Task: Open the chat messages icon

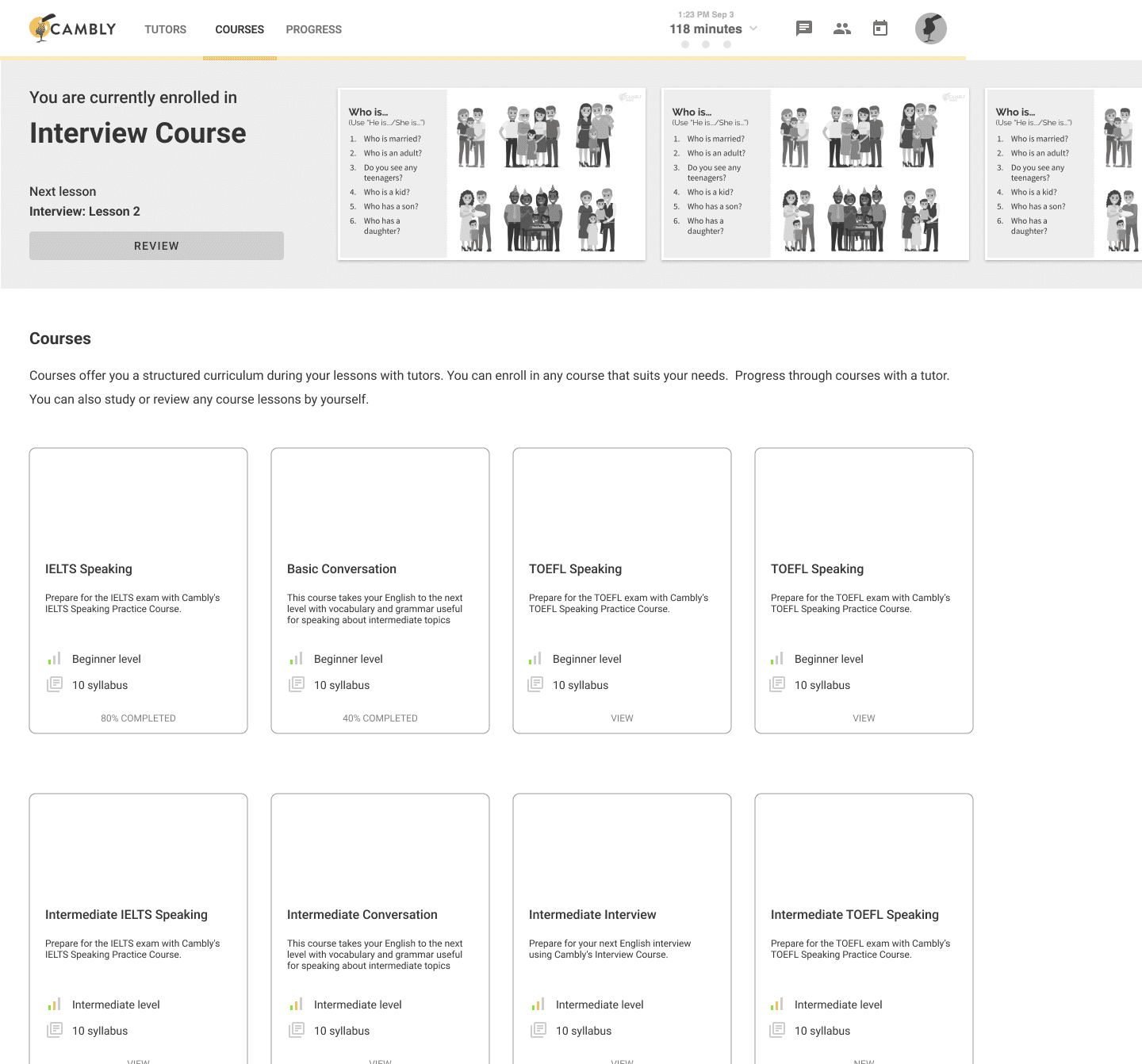Action: [804, 29]
